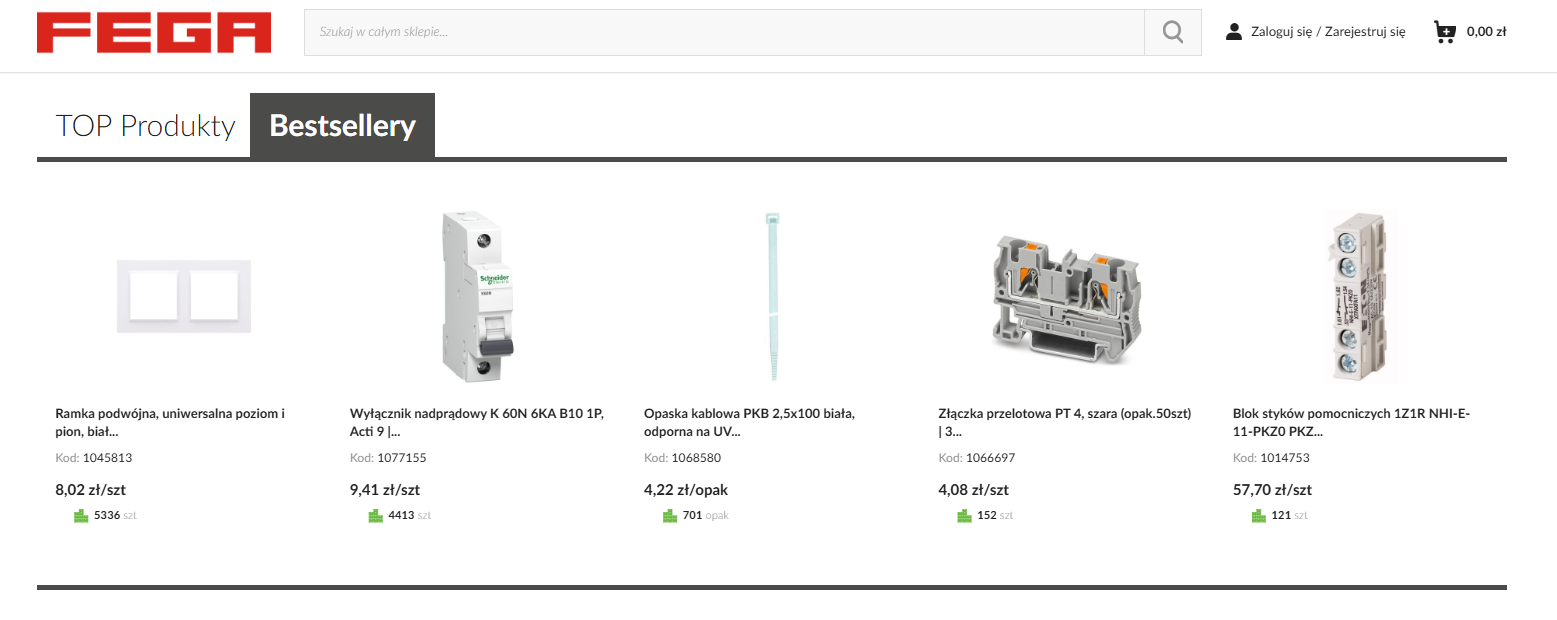This screenshot has height=620, width=1557.
Task: Click the white double frame product image
Action: 184,296
